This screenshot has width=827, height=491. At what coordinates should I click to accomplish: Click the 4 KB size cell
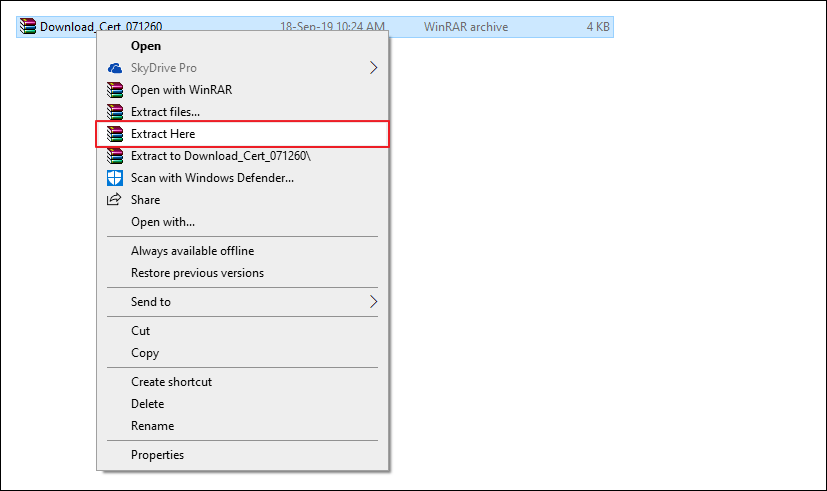[598, 27]
